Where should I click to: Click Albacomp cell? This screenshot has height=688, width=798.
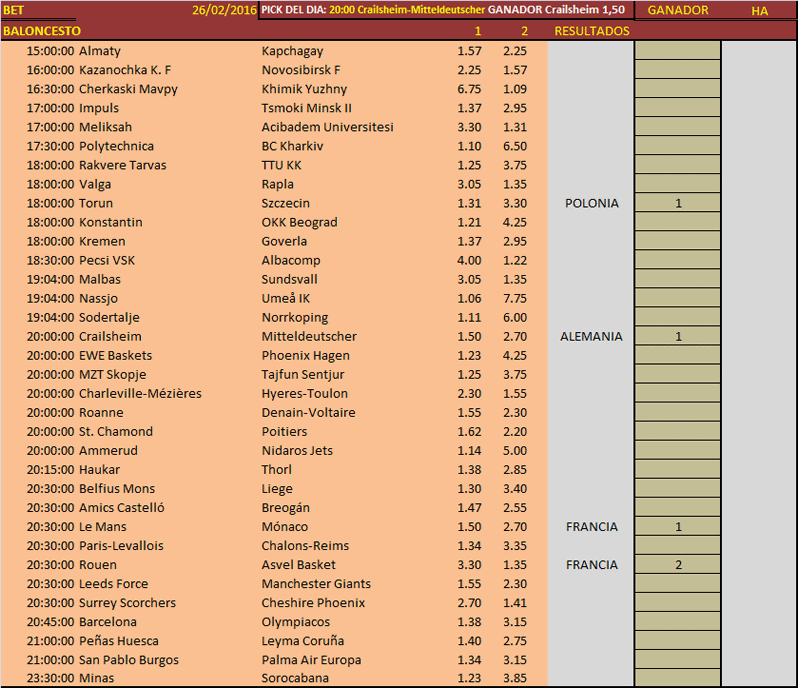click(291, 261)
